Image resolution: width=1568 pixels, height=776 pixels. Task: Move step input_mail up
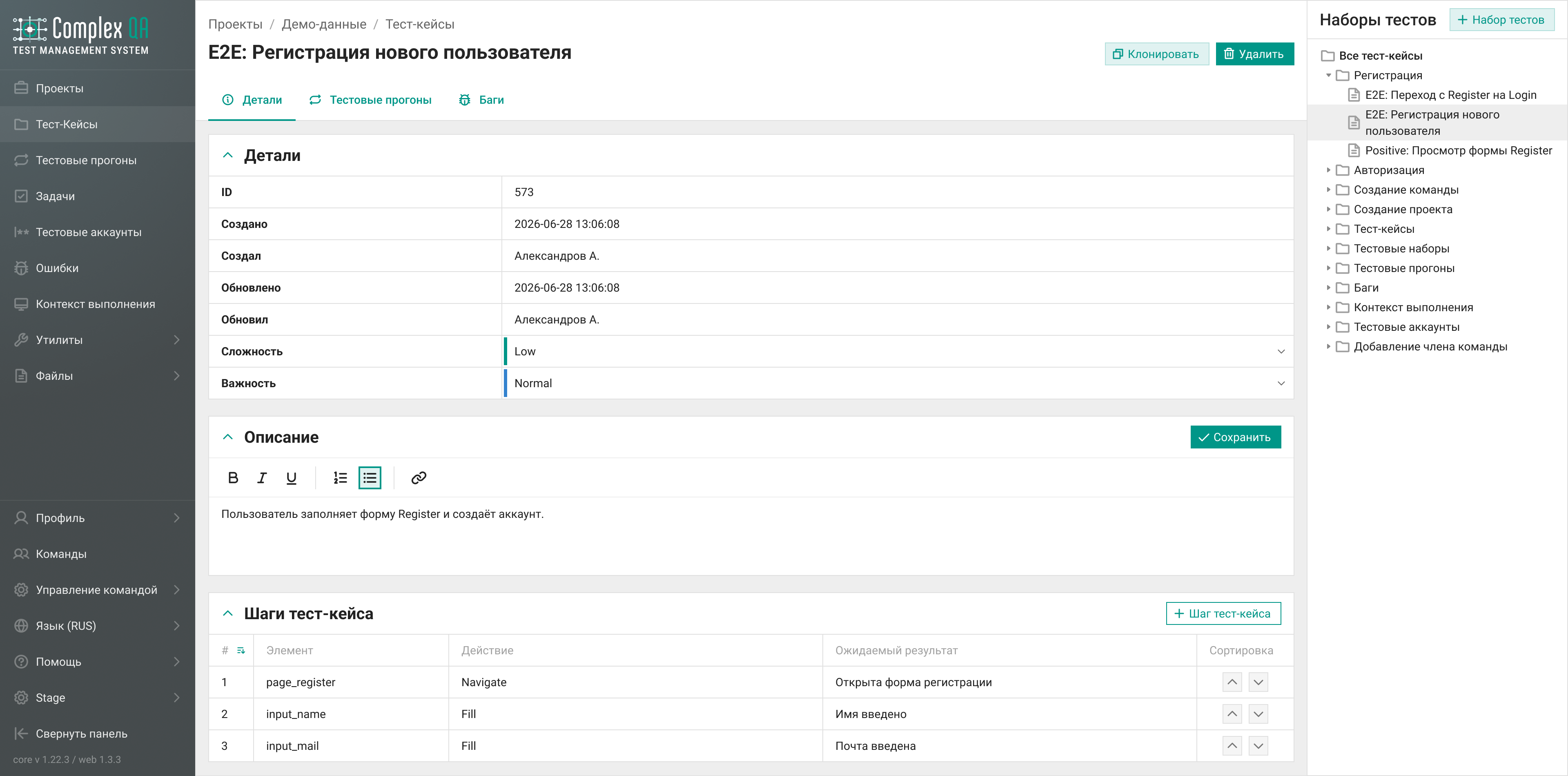(1232, 745)
